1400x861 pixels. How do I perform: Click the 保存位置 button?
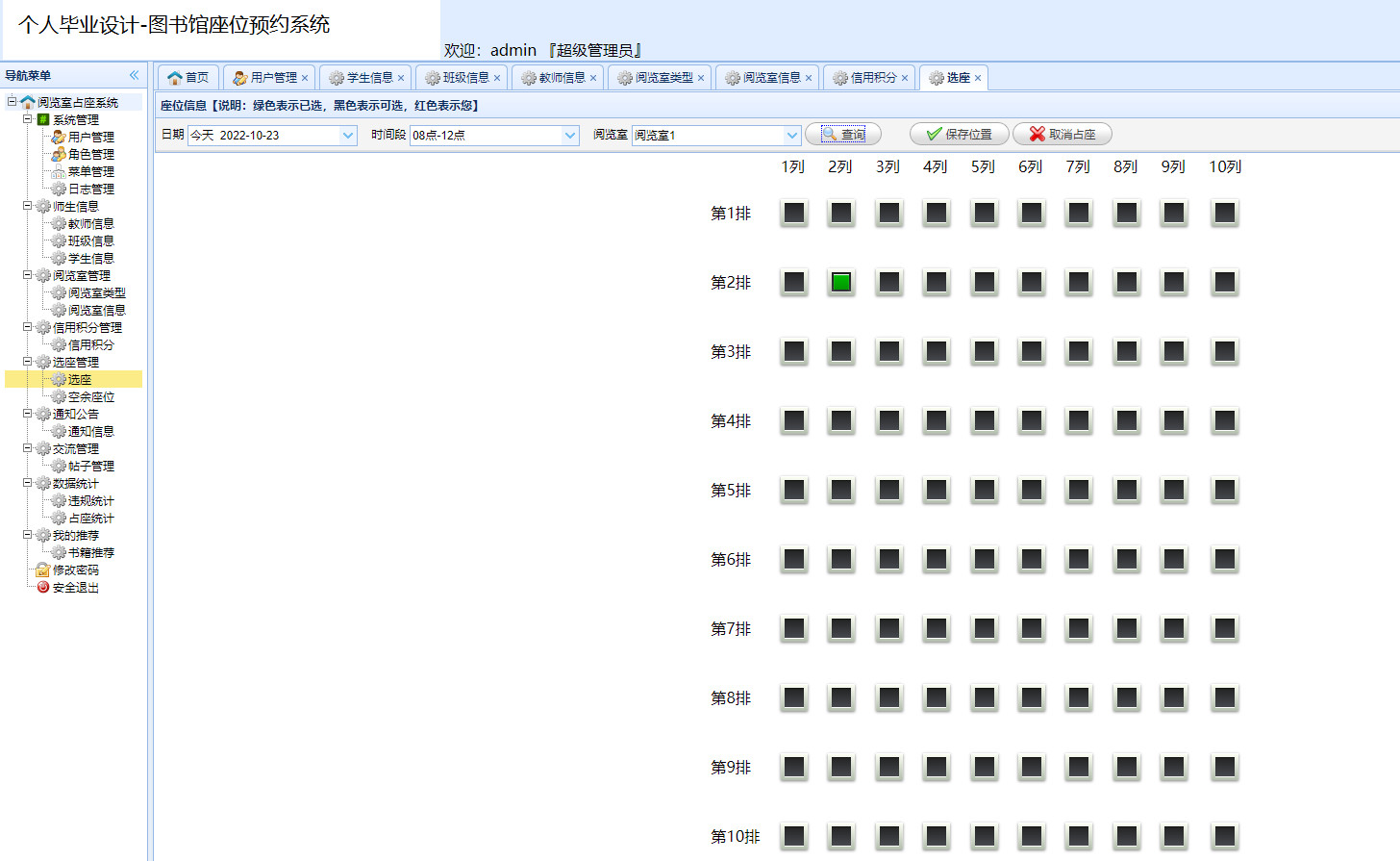point(959,135)
